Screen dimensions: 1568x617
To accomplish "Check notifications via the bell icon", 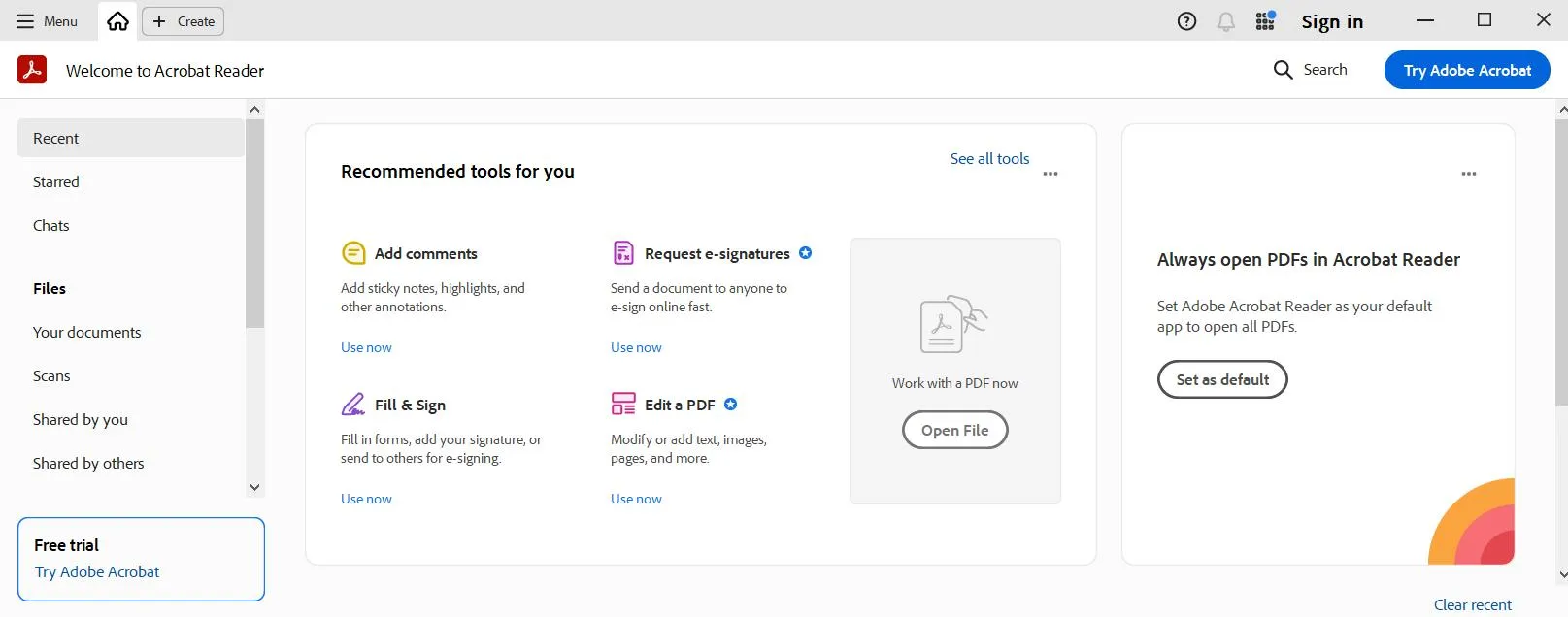I will coord(1225,20).
